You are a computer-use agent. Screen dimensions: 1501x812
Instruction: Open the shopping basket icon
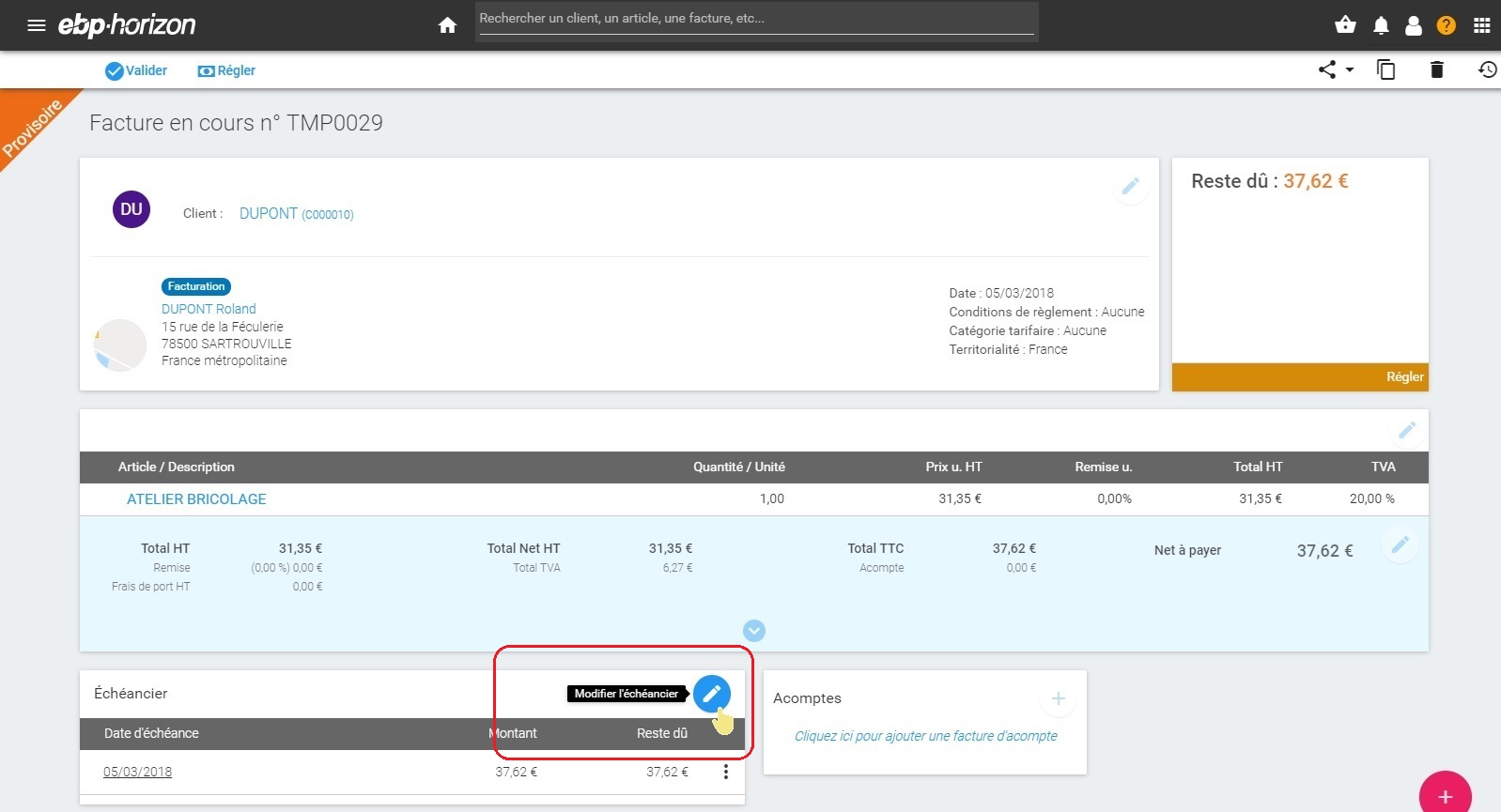[x=1345, y=25]
